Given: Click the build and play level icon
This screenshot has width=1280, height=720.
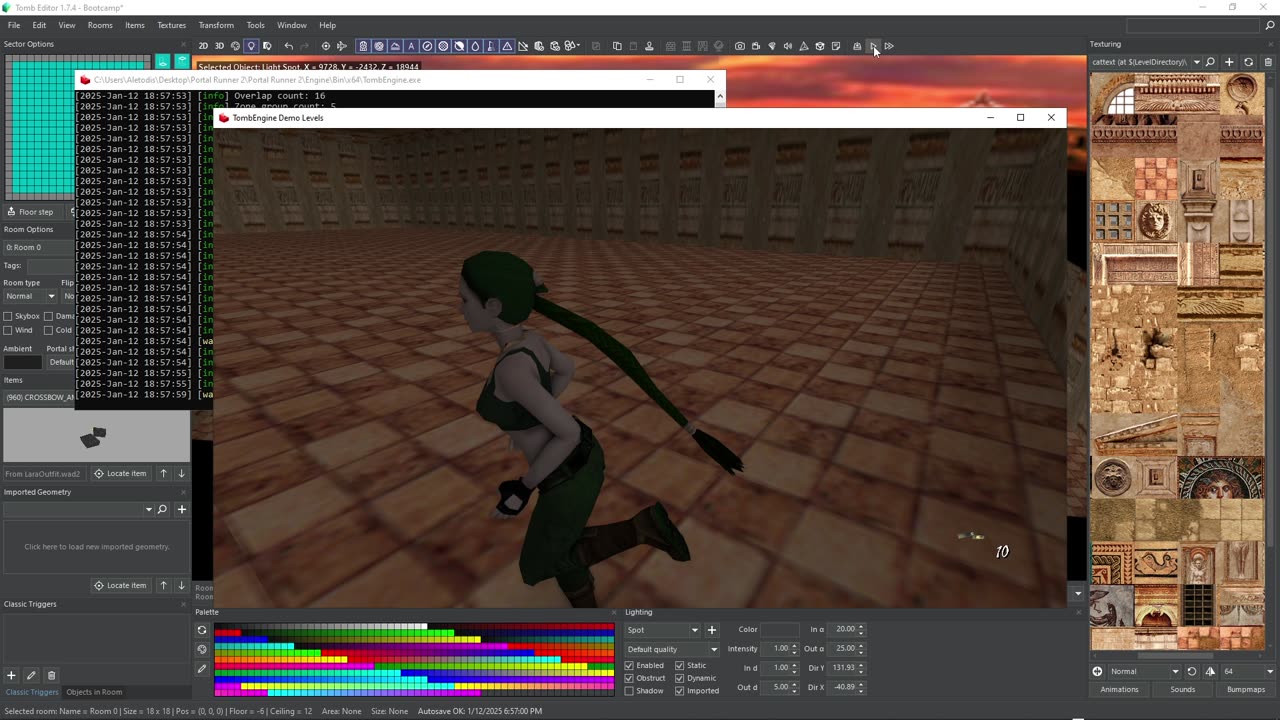Looking at the screenshot, I should (874, 46).
